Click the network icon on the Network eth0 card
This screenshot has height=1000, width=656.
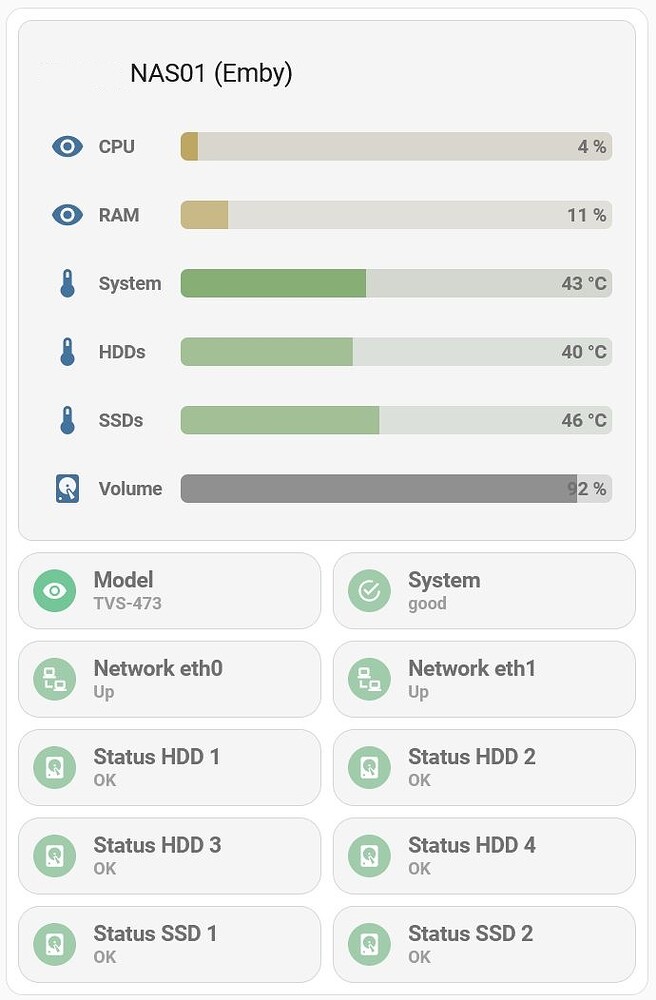tap(55, 679)
